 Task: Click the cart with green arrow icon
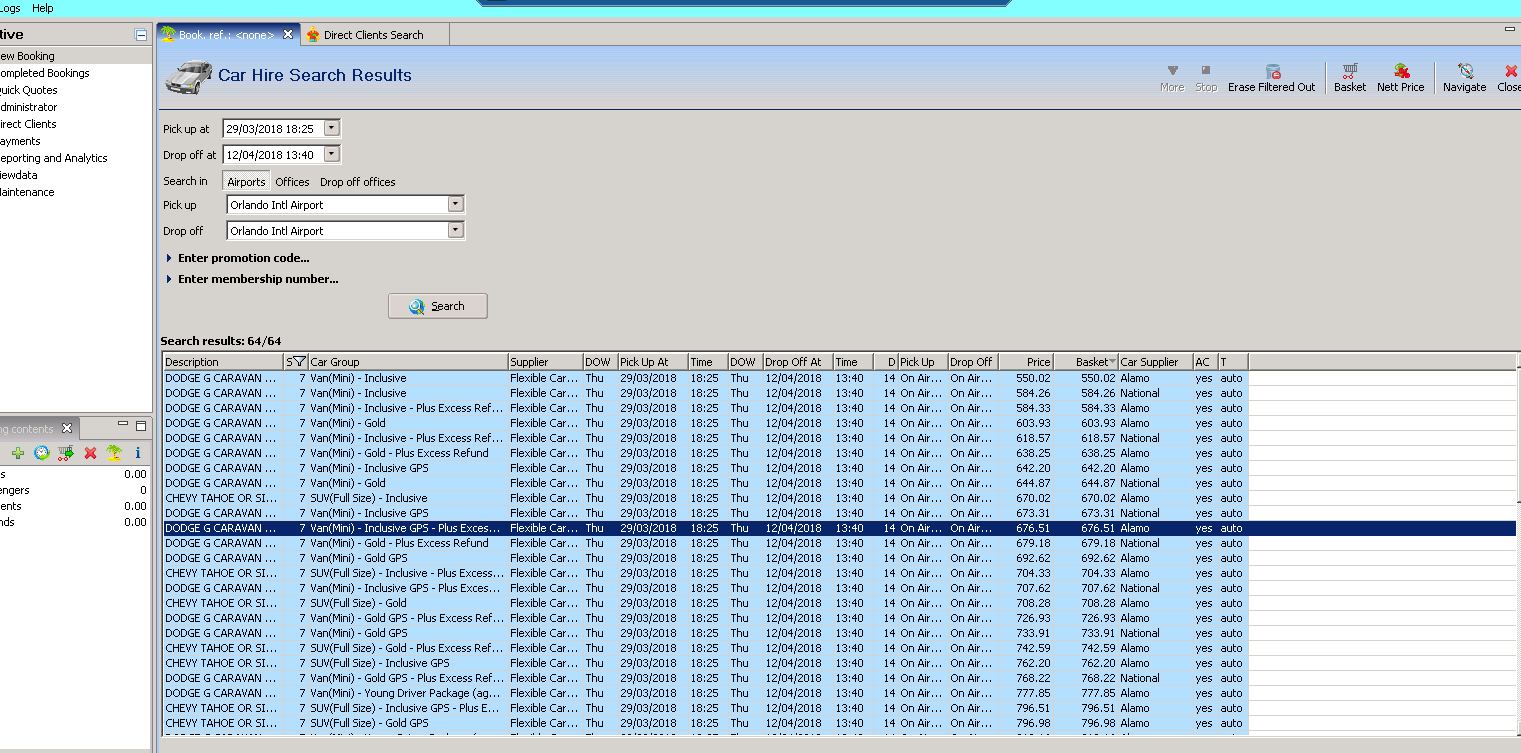click(66, 453)
